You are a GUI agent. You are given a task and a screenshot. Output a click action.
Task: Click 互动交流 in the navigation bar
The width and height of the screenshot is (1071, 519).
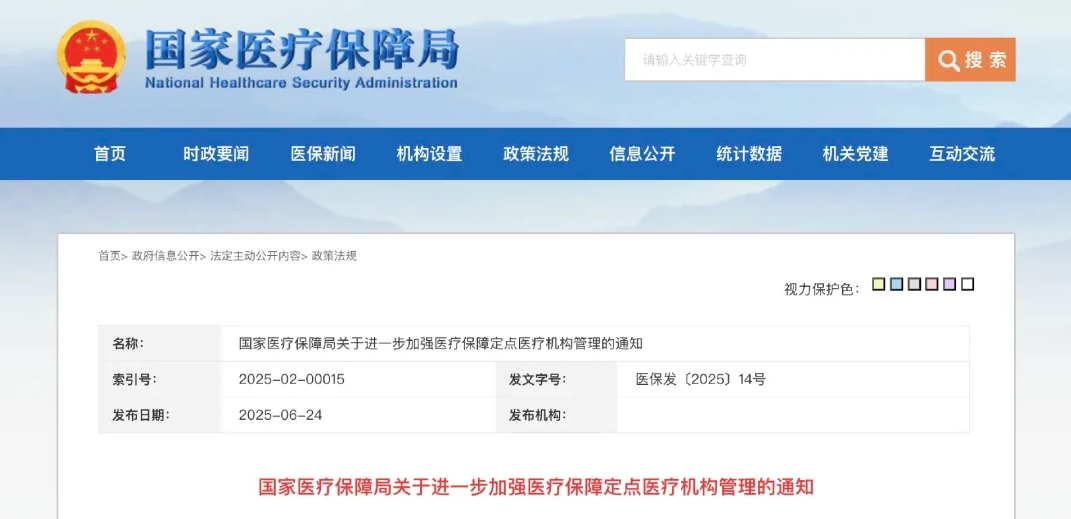click(962, 154)
